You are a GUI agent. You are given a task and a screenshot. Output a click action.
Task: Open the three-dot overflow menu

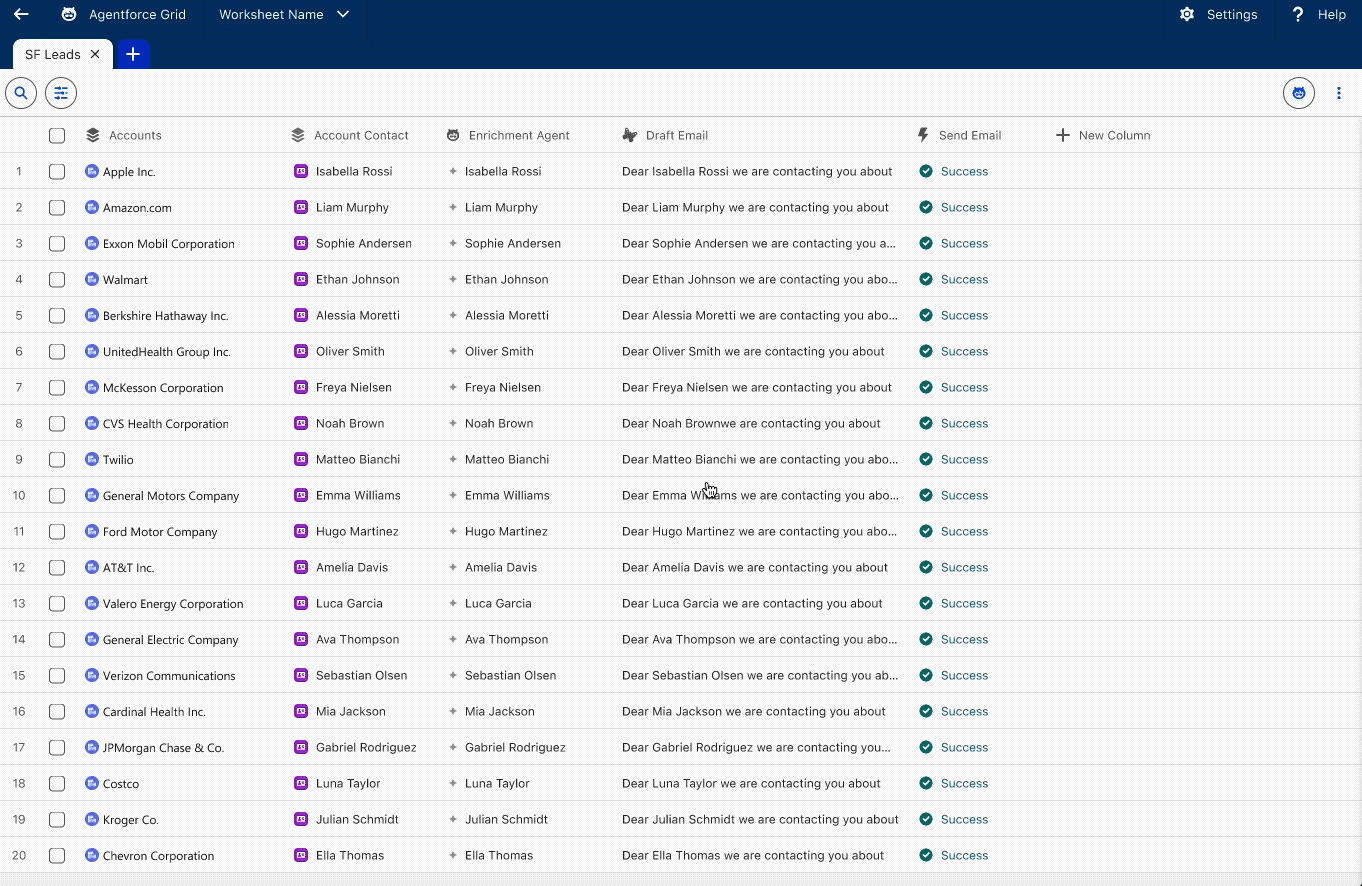(1339, 93)
